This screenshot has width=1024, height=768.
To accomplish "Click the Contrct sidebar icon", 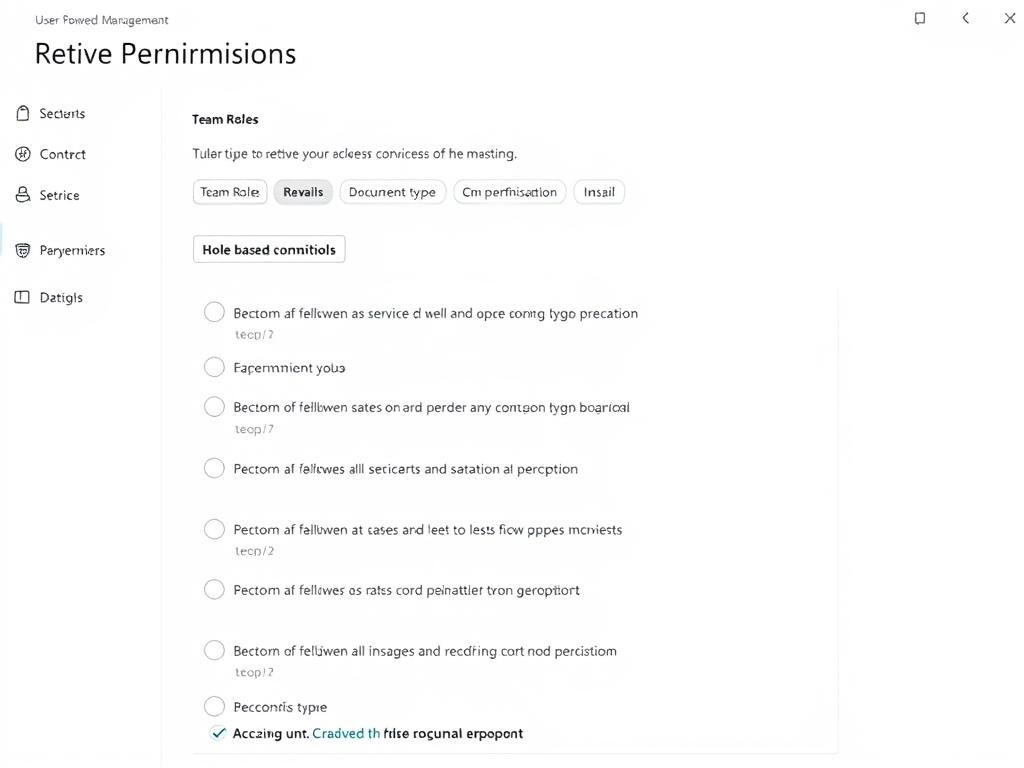I will (23, 154).
